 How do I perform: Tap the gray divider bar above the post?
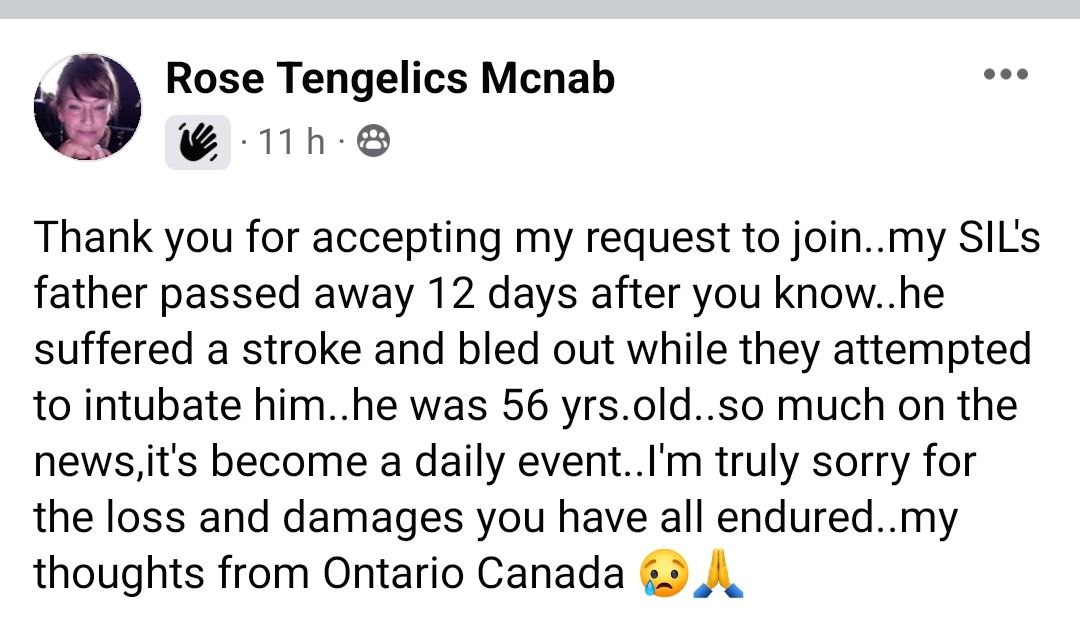pyautogui.click(x=540, y=9)
